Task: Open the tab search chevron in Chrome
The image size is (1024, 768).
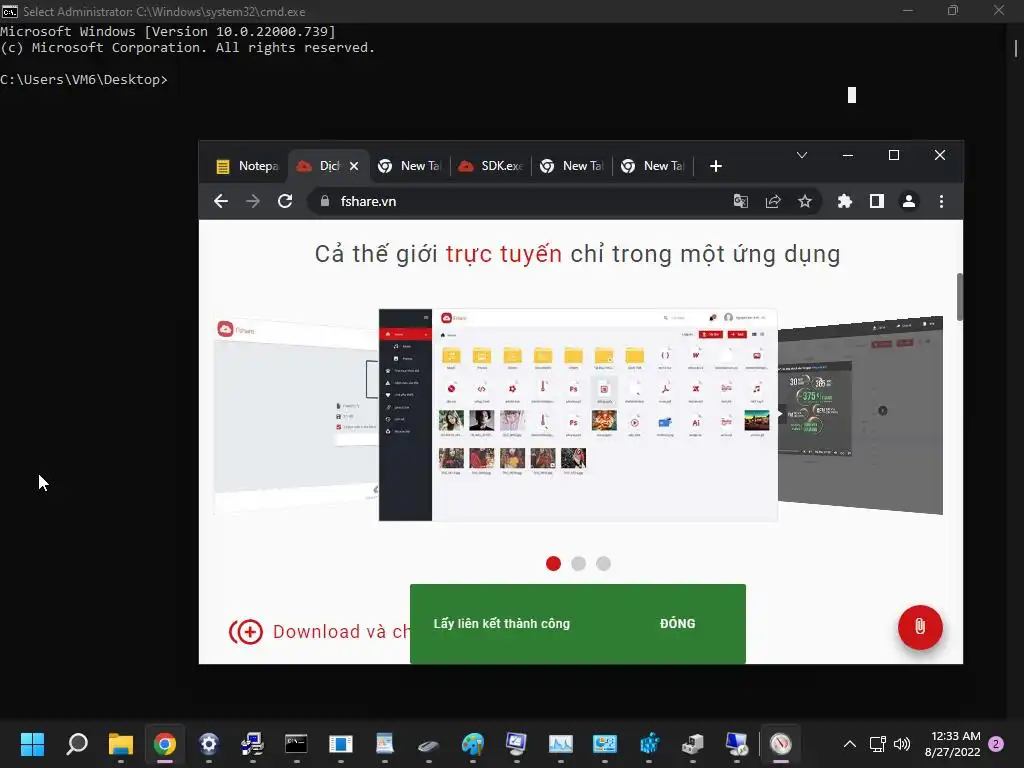Action: pos(802,155)
